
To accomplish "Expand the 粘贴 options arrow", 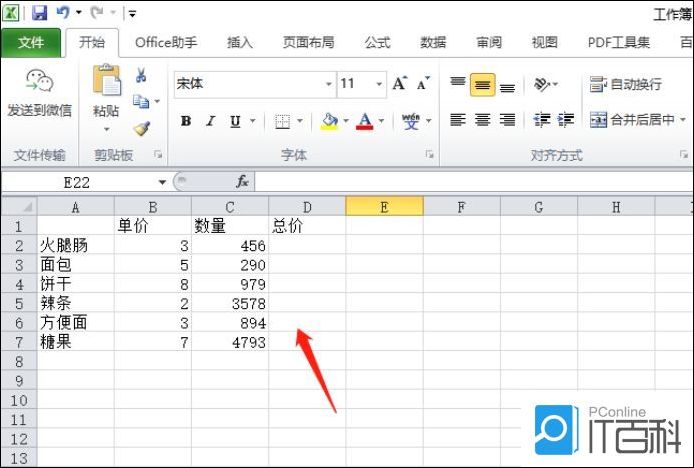I will click(106, 129).
